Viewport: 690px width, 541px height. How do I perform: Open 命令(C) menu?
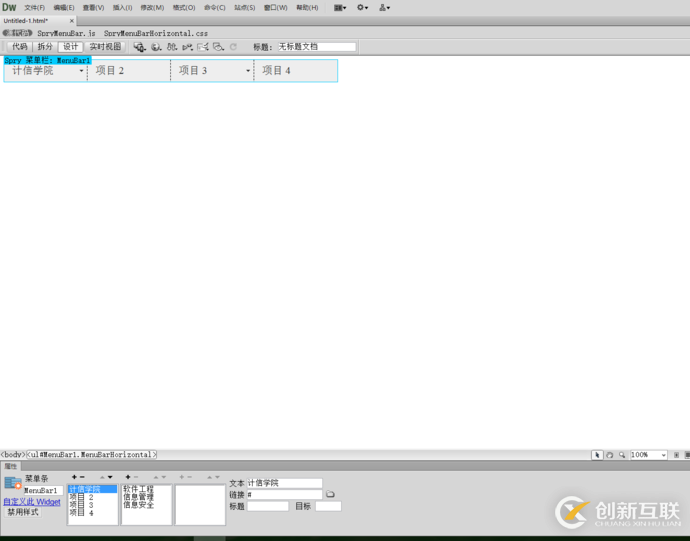click(x=215, y=7)
